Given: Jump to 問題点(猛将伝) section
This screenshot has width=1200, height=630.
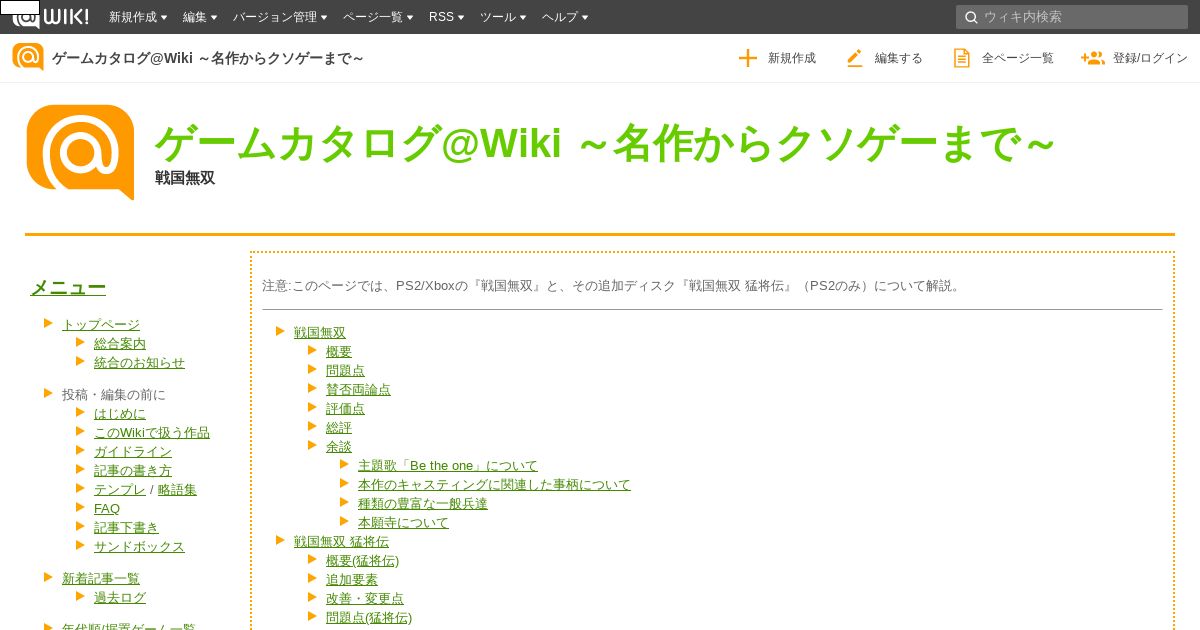Looking at the screenshot, I should (x=369, y=617).
